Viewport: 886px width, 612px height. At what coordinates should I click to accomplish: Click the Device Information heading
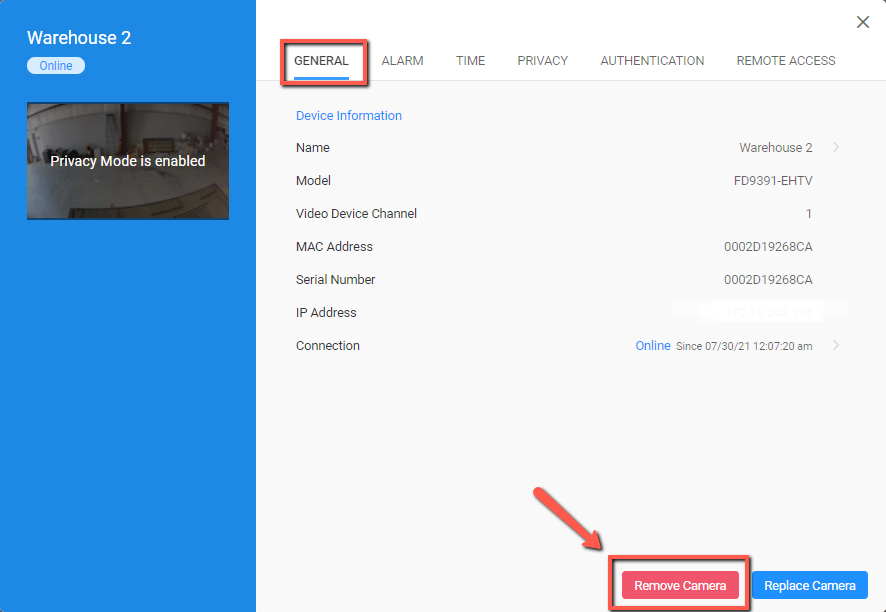coord(349,115)
